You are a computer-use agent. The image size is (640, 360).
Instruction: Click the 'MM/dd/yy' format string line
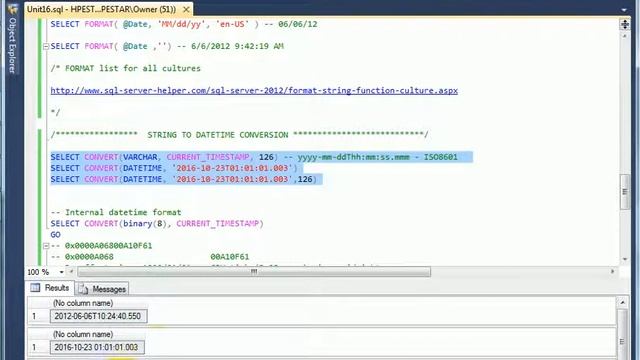tap(184, 24)
